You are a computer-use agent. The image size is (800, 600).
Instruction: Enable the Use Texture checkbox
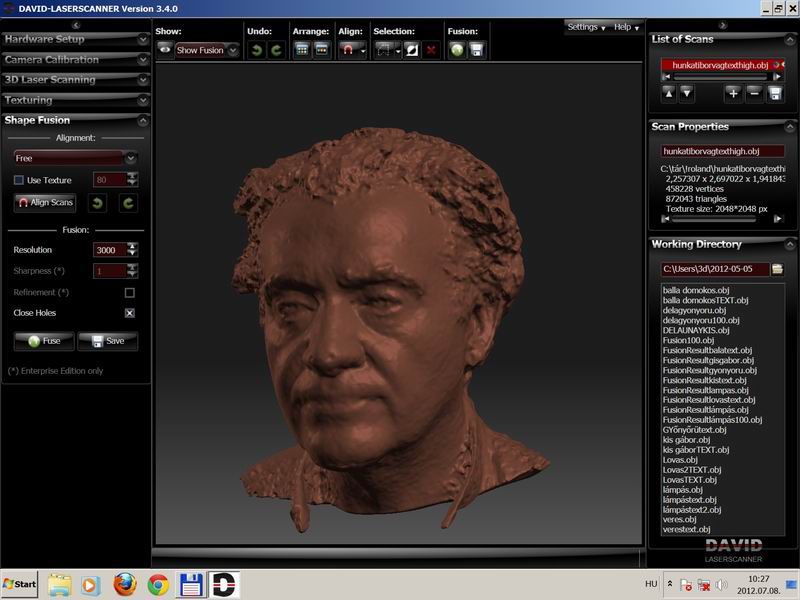point(19,180)
